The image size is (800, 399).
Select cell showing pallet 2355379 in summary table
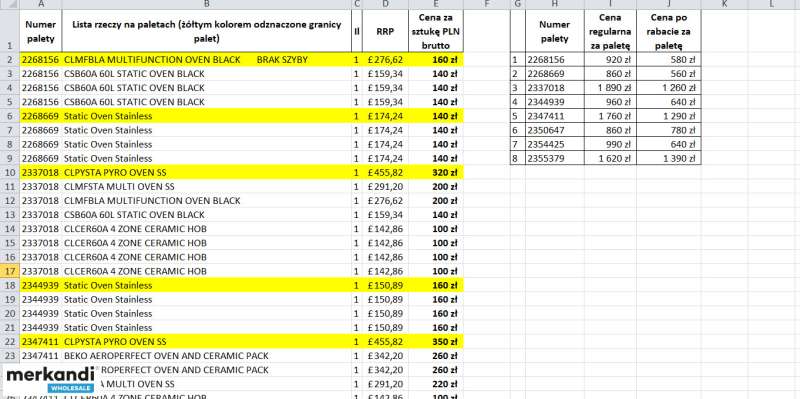click(555, 158)
